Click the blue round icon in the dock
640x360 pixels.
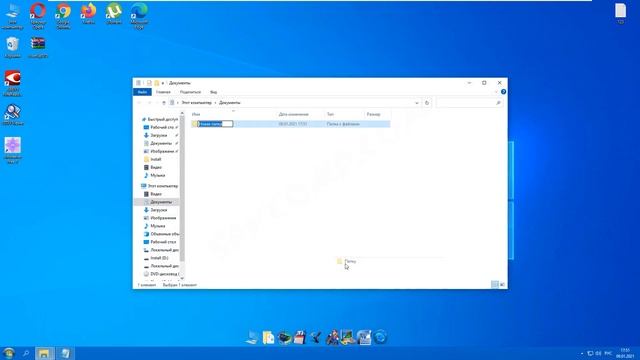tap(380, 337)
